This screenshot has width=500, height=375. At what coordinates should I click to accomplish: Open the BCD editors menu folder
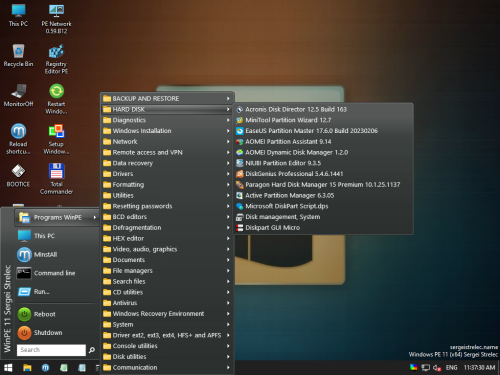tap(167, 217)
